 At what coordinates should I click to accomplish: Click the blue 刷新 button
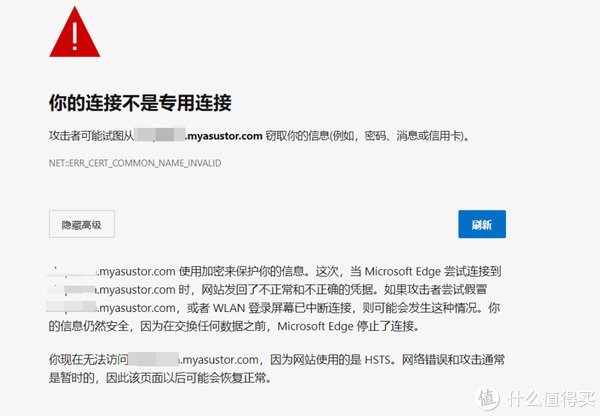482,224
